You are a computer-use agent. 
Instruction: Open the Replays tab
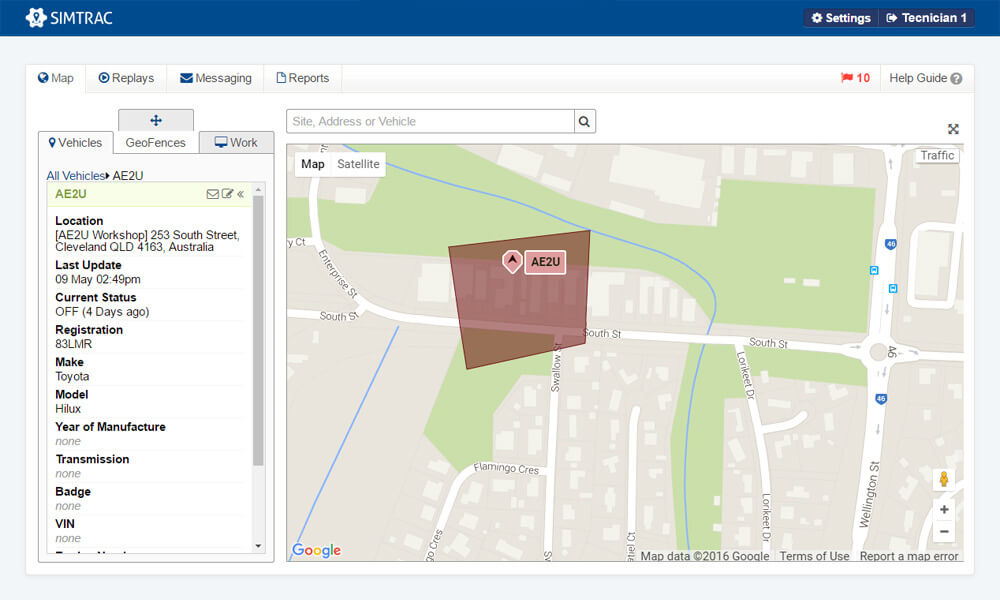pyautogui.click(x=126, y=77)
